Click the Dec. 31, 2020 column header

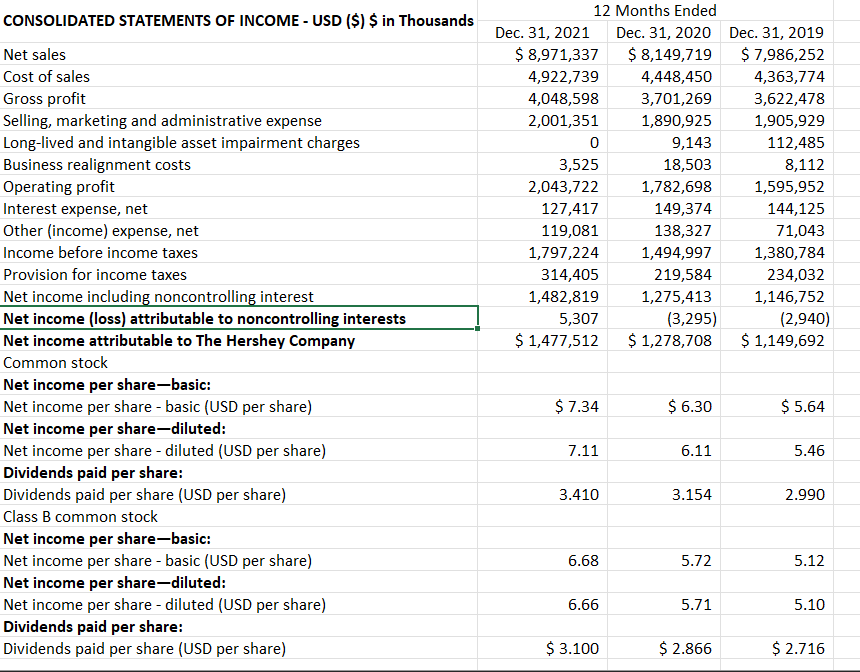663,32
